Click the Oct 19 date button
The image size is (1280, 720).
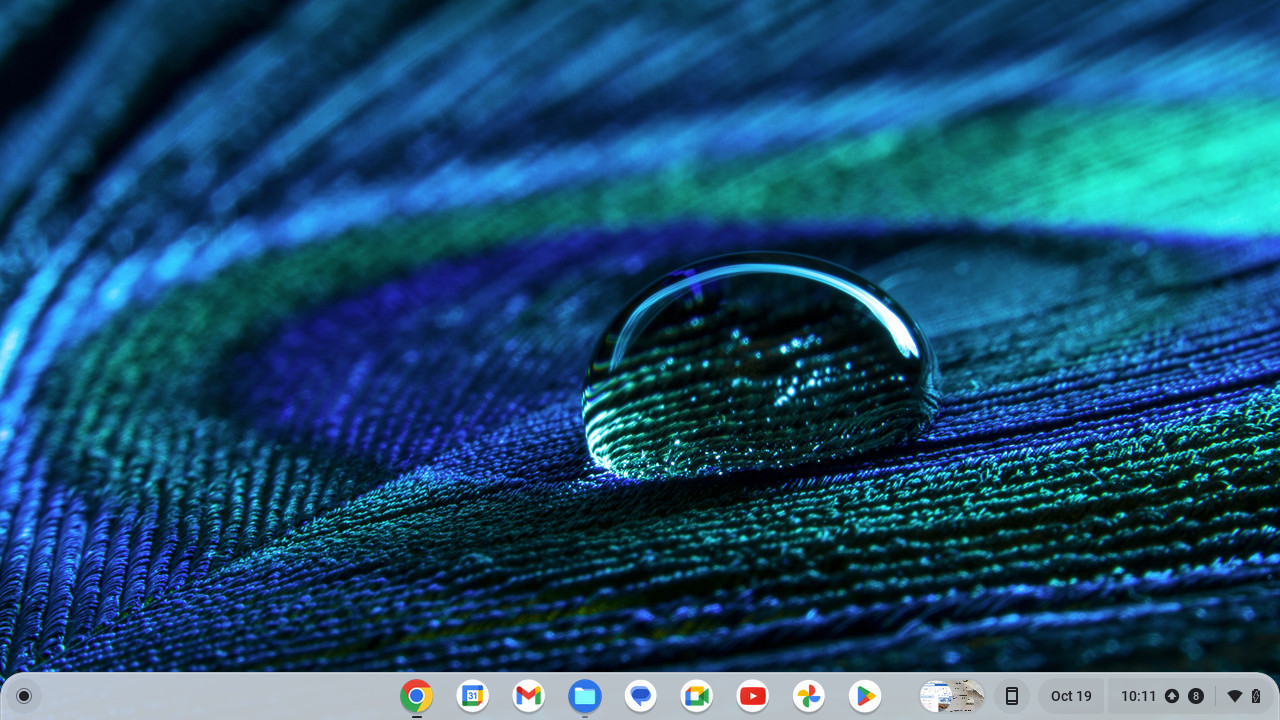[1071, 696]
